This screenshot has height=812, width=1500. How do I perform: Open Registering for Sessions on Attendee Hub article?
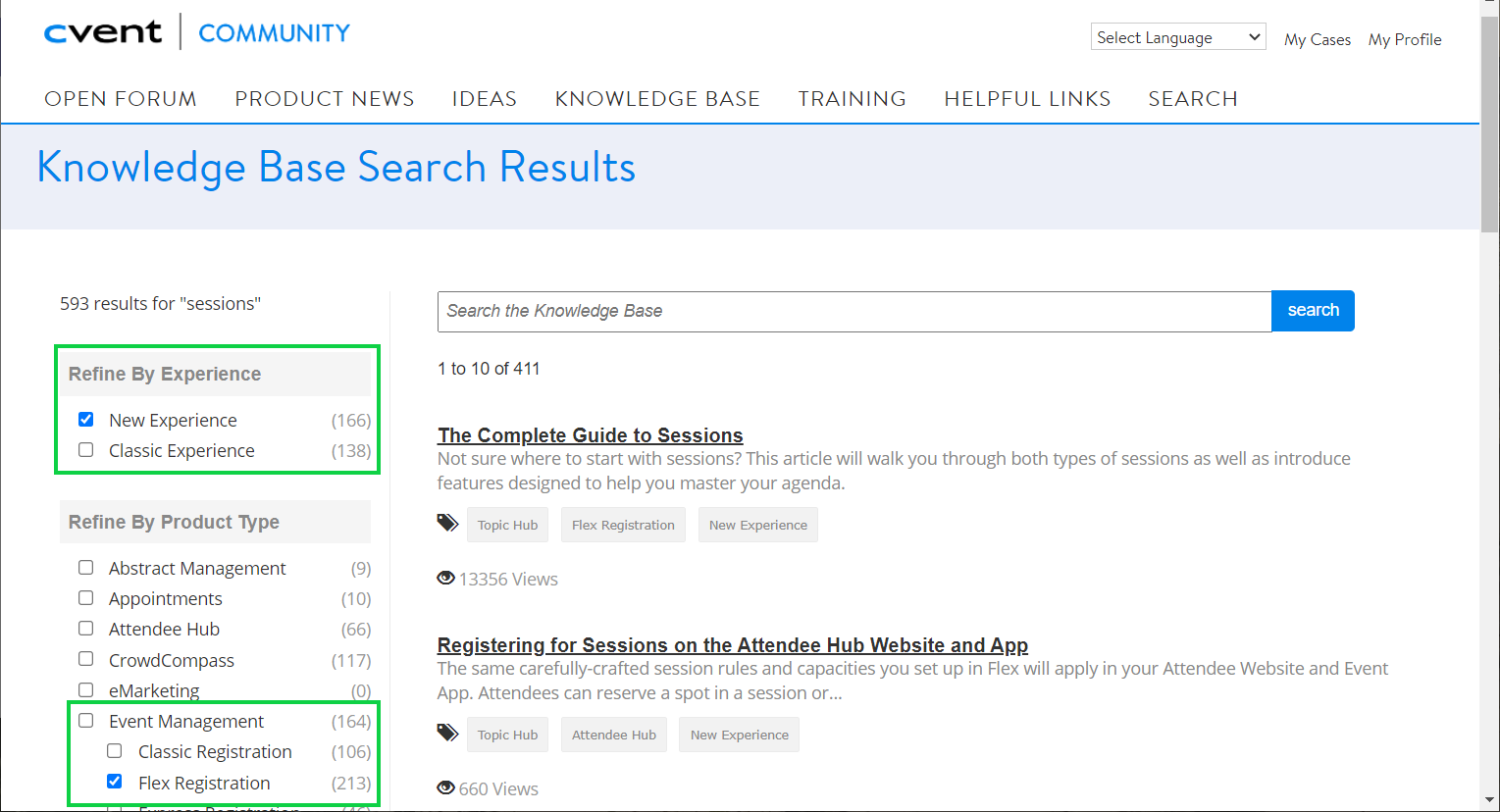coord(733,645)
